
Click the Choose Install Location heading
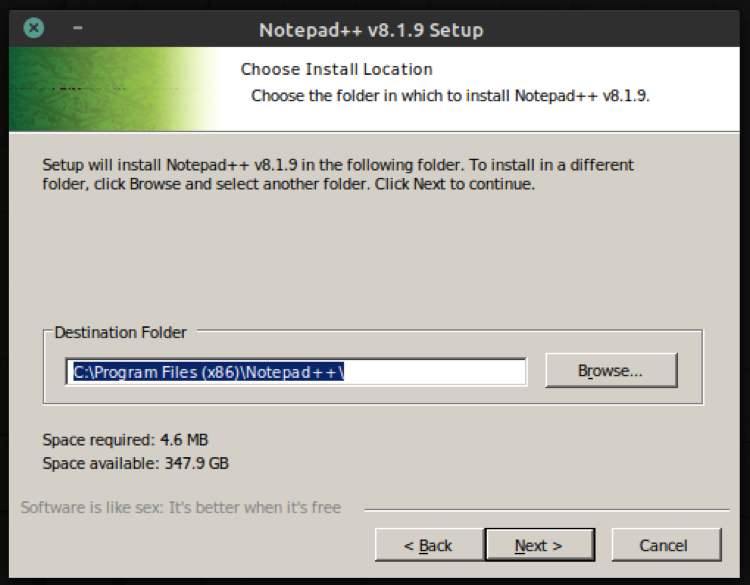point(337,70)
